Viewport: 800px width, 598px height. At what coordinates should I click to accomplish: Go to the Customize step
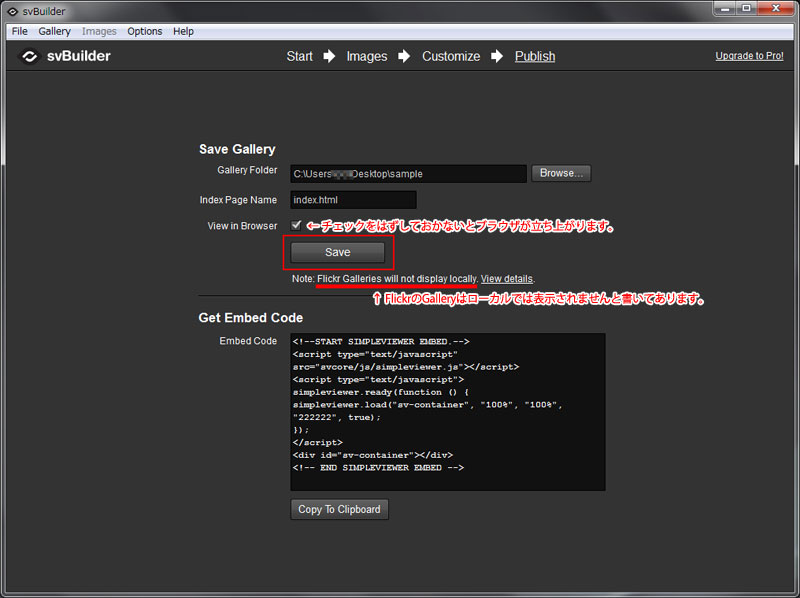(451, 56)
